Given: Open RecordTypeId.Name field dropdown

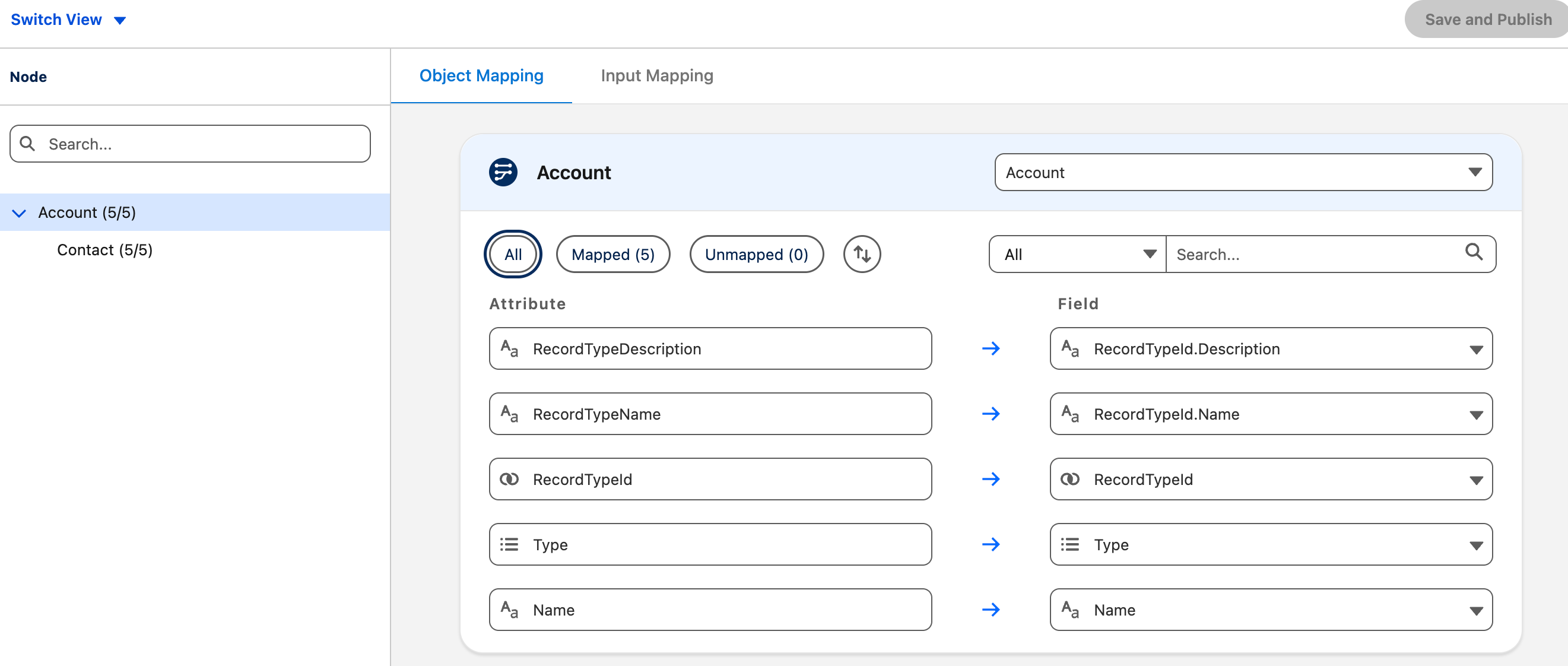Looking at the screenshot, I should pos(1271,414).
